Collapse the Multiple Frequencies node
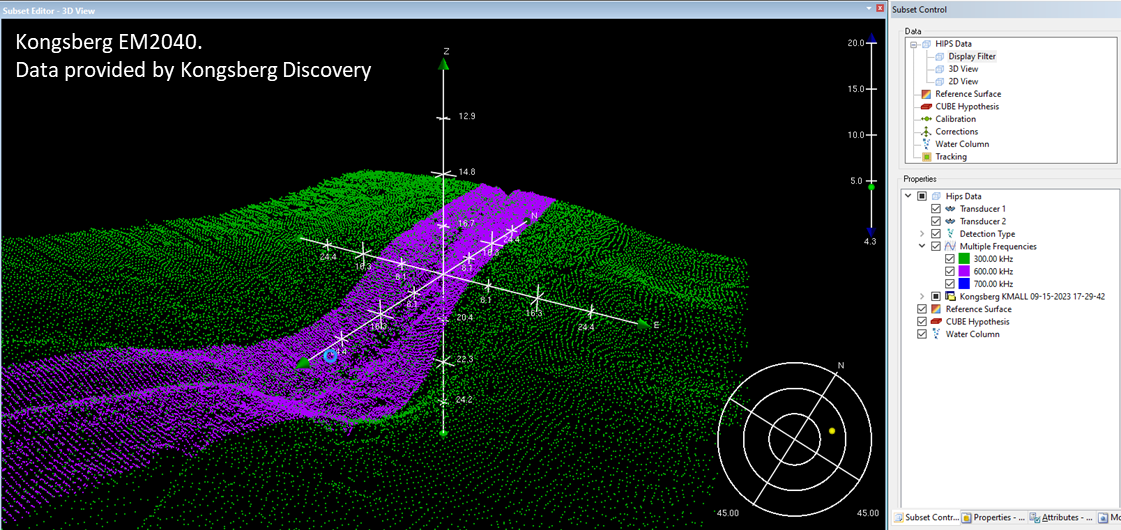Screen dimensions: 1121x530 pyautogui.click(x=922, y=246)
